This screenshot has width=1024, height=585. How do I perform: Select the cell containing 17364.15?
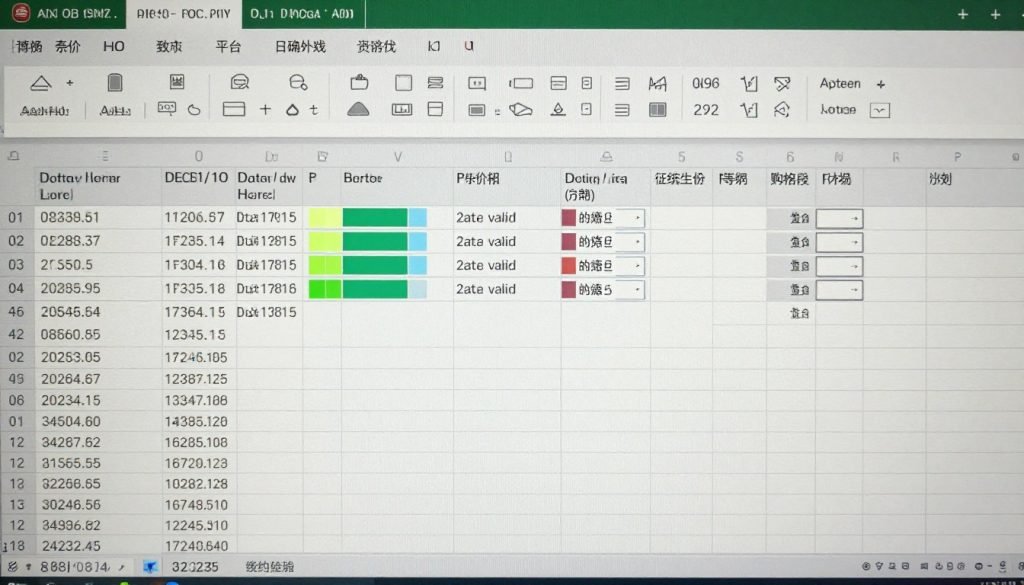click(199, 312)
